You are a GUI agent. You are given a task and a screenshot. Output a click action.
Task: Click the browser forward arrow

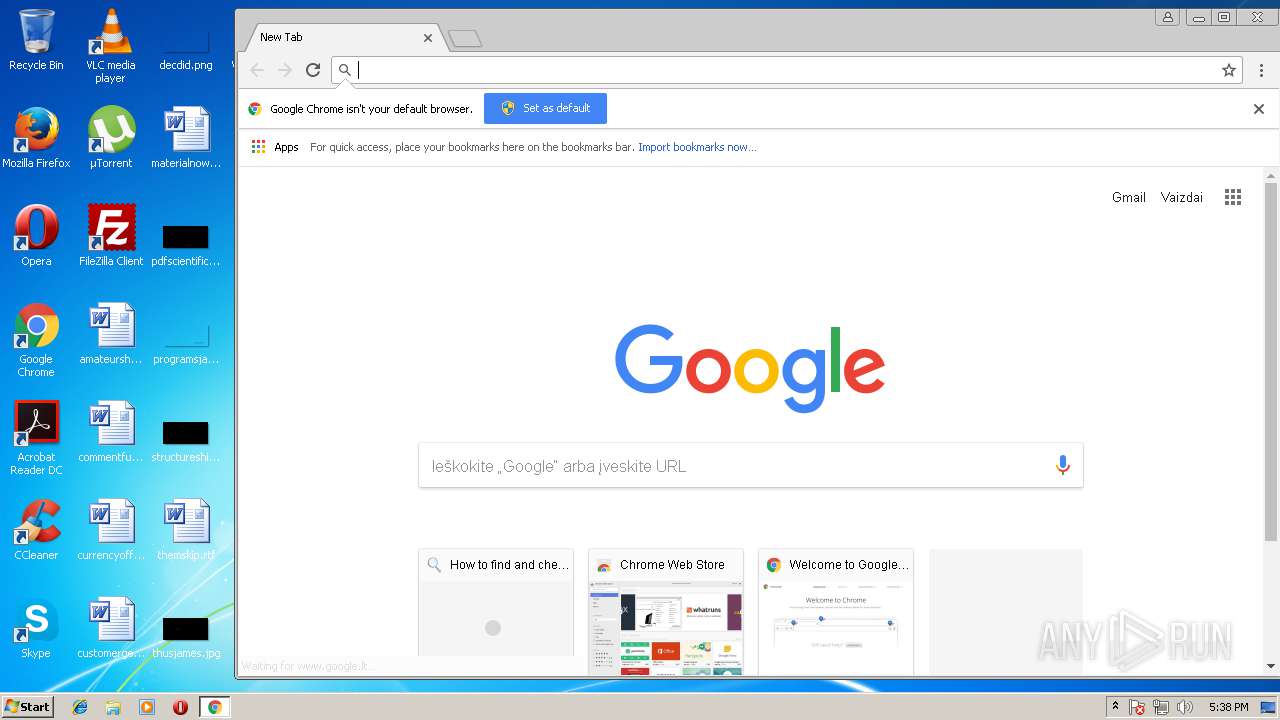pyautogui.click(x=285, y=70)
